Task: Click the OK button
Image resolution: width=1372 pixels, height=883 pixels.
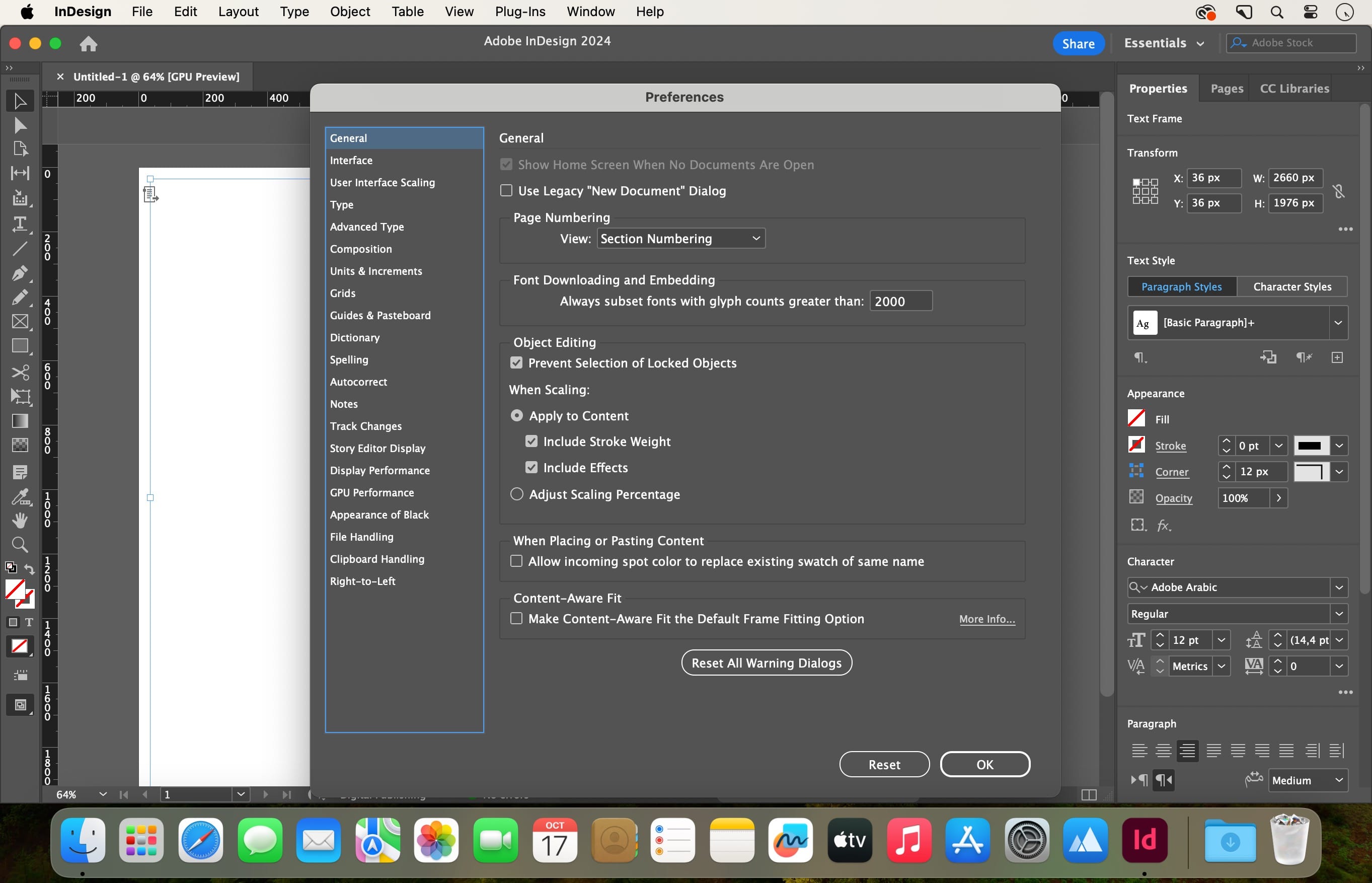Action: pyautogui.click(x=984, y=764)
